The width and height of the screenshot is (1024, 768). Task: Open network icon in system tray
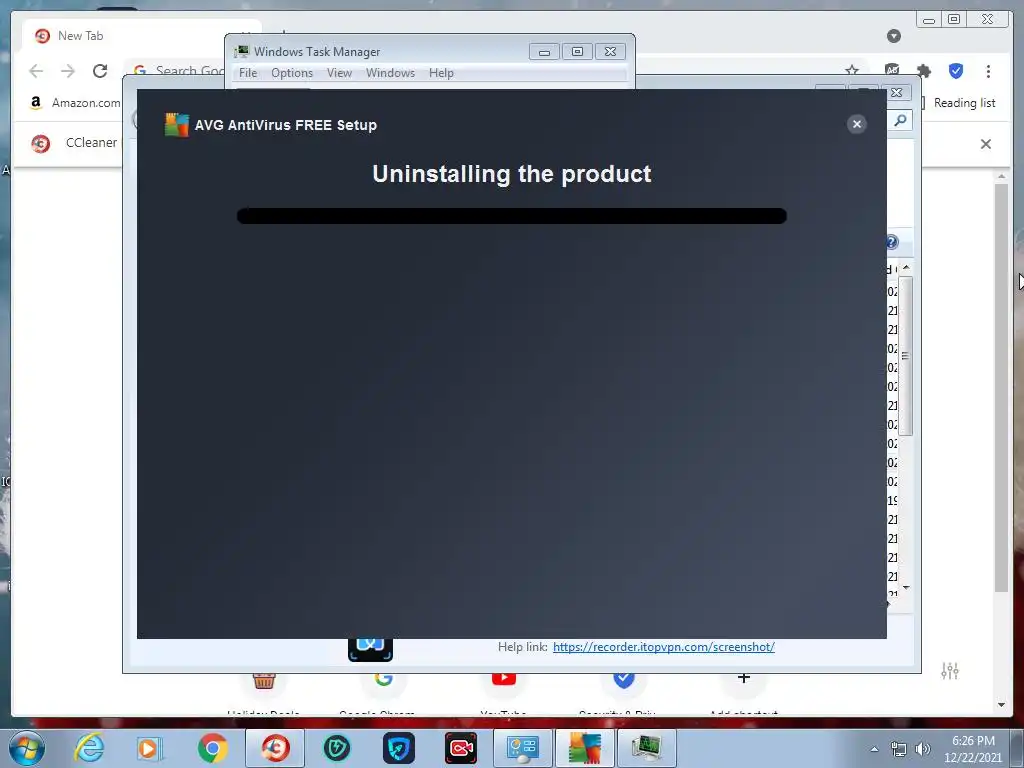click(899, 750)
